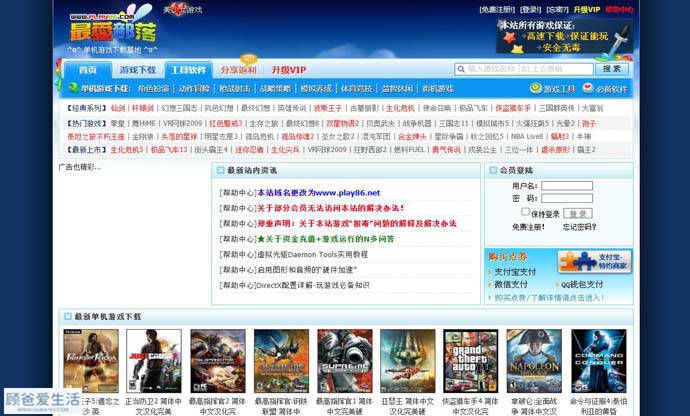
Task: Select the 益智休闲 game category
Action: (397, 88)
